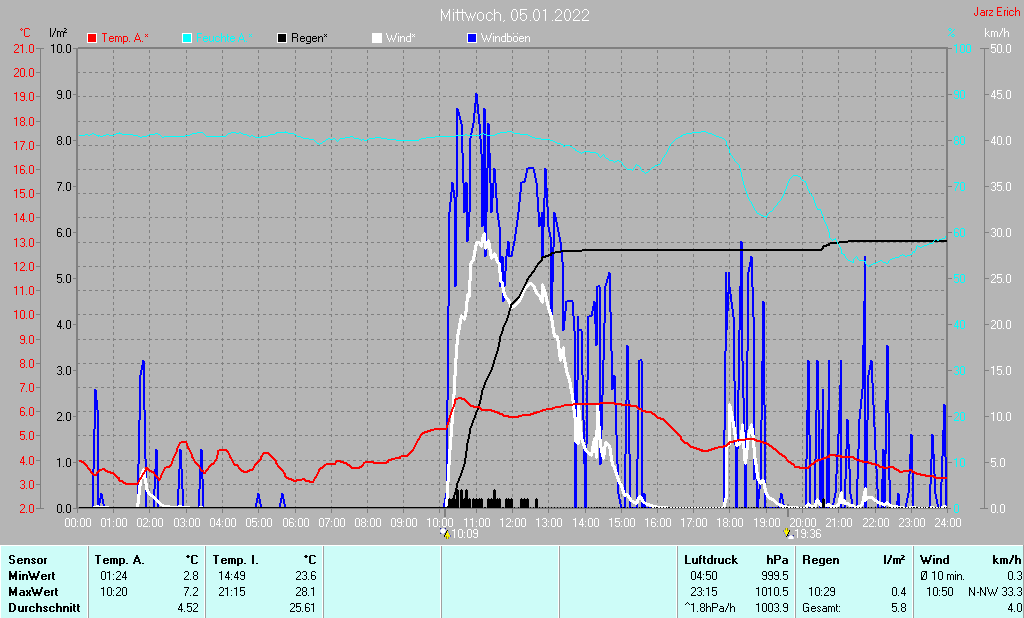Select the 'Temp. A.*' legend label

(125, 39)
